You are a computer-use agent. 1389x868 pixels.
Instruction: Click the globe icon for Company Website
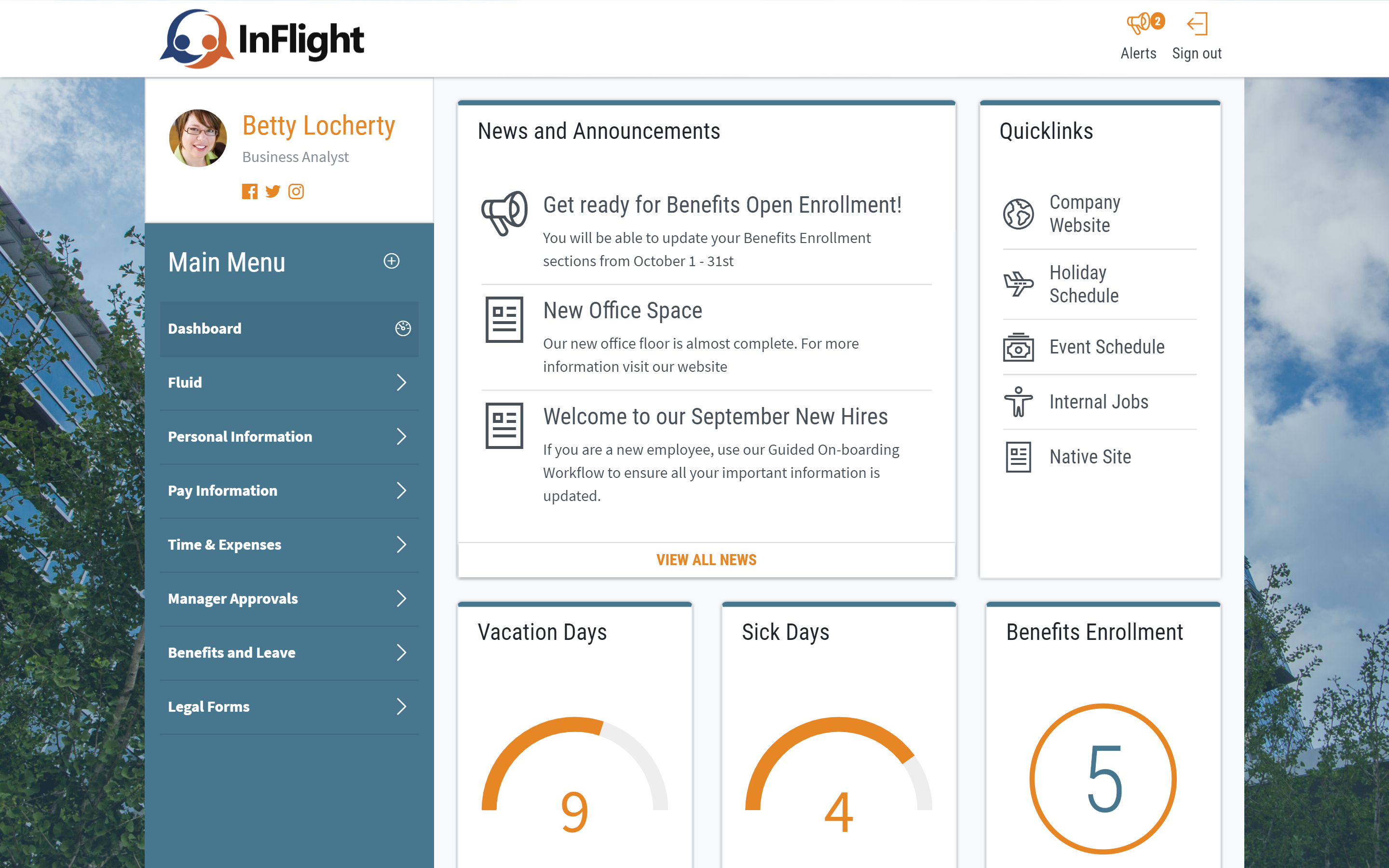pos(1018,214)
